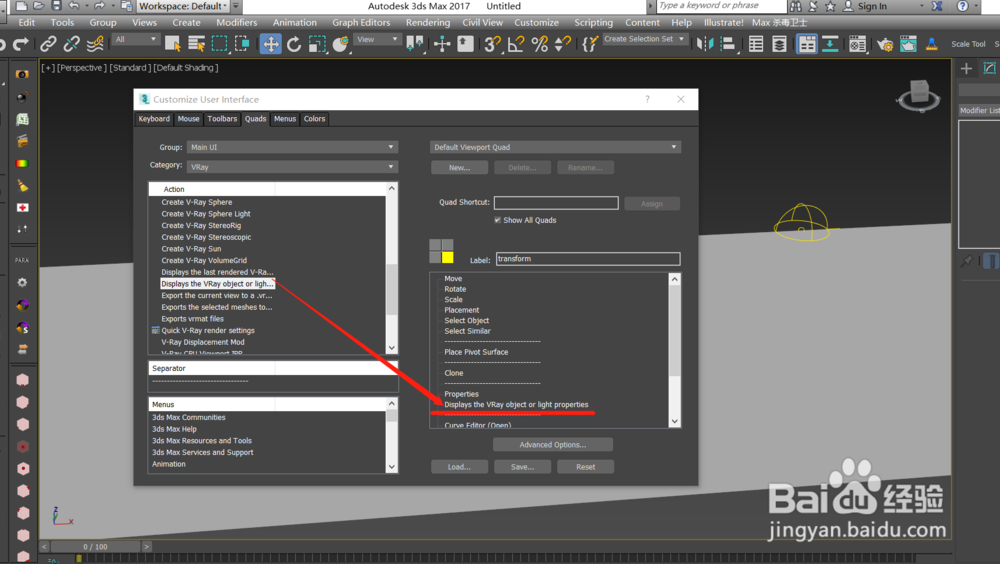The image size is (1000, 564).
Task: Activate the Select and Scale tool
Action: [x=317, y=44]
